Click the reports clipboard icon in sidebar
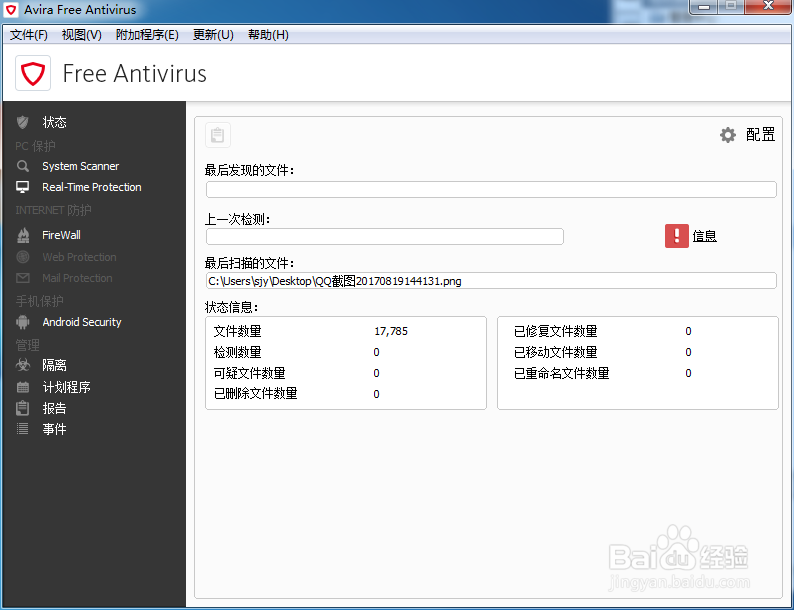794x610 pixels. click(x=23, y=408)
